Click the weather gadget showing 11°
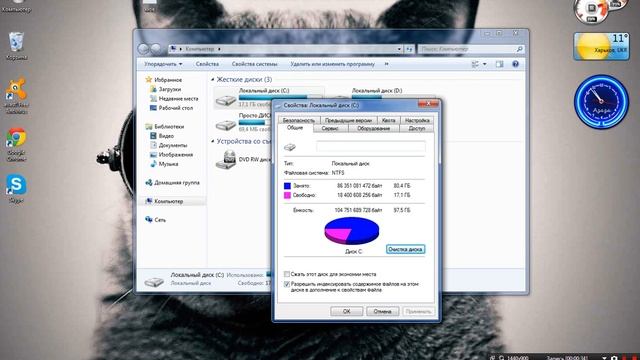Image resolution: width=640 pixels, height=360 pixels. pyautogui.click(x=601, y=47)
